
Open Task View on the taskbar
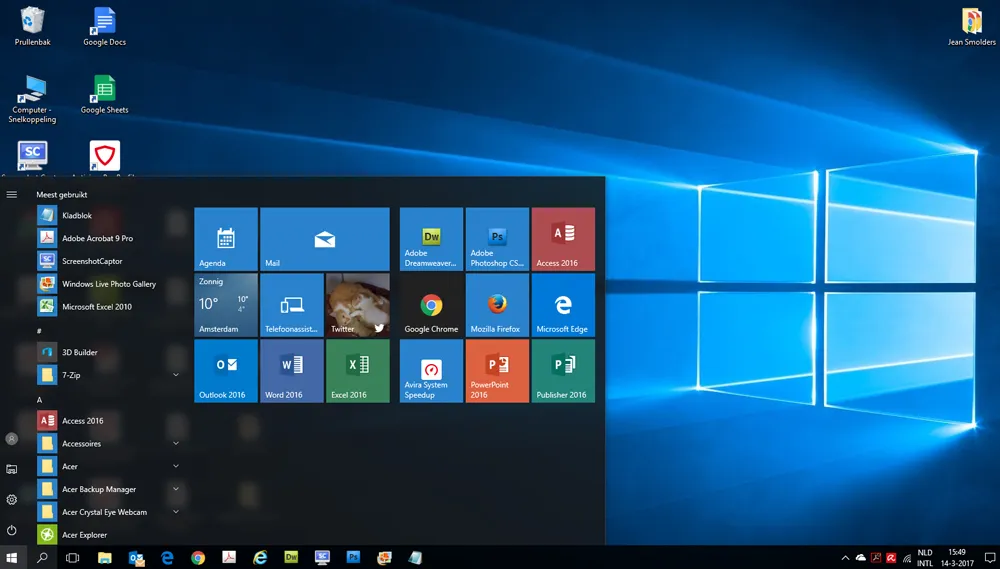pos(73,558)
